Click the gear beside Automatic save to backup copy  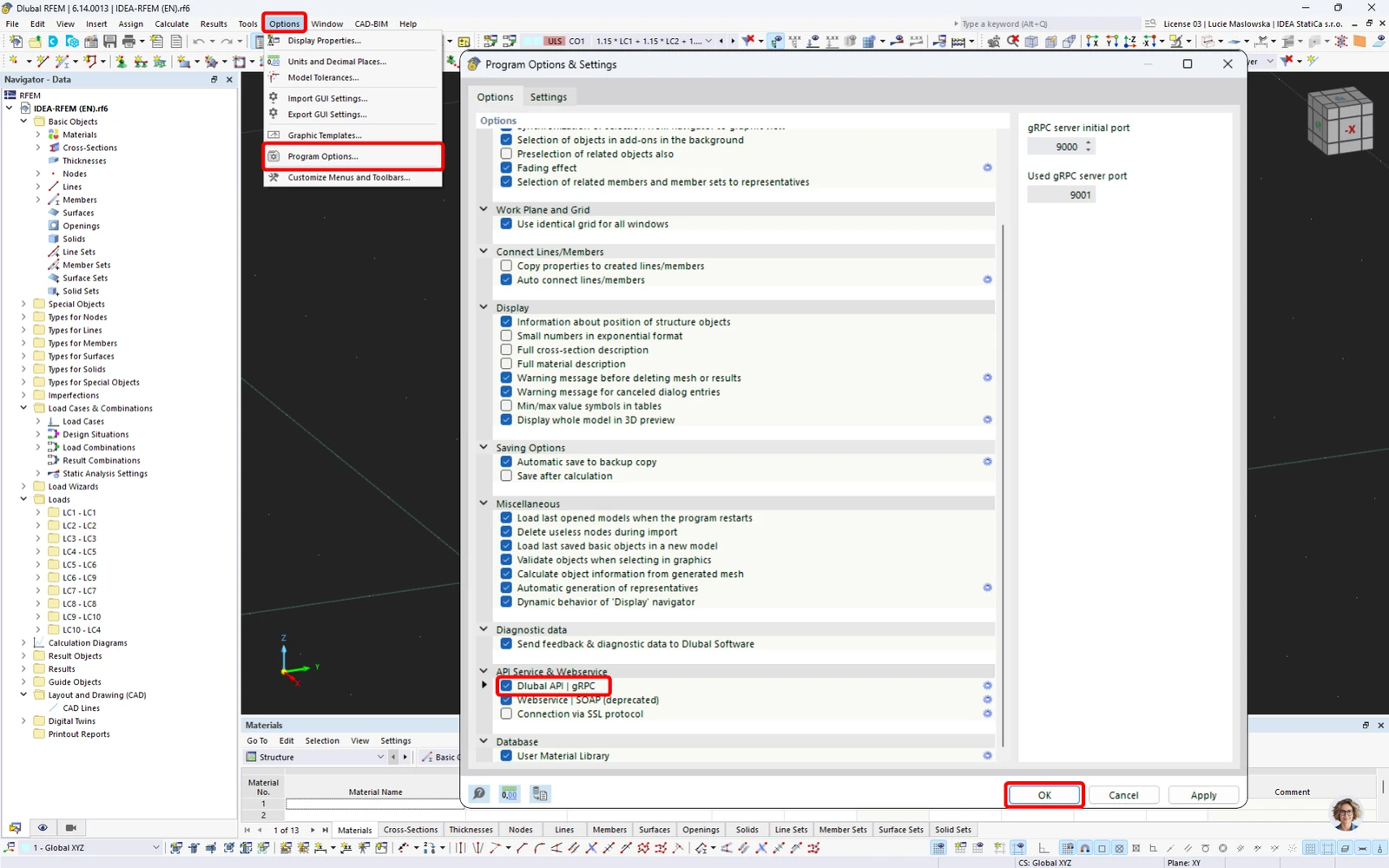coord(987,462)
